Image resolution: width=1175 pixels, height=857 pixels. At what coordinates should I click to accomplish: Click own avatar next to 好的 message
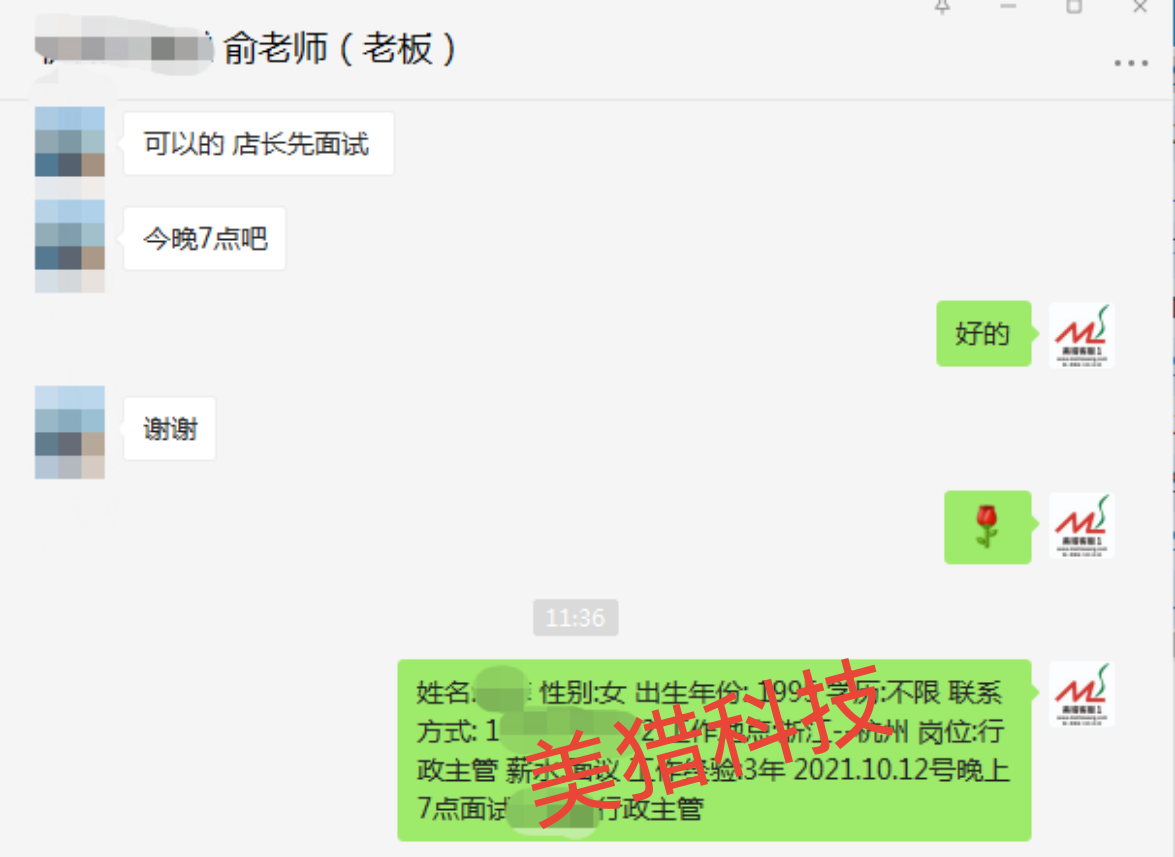[1081, 335]
